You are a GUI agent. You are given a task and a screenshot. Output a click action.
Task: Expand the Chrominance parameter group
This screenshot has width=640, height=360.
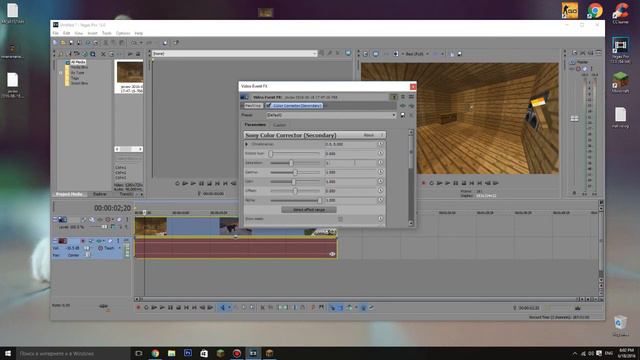pos(247,144)
